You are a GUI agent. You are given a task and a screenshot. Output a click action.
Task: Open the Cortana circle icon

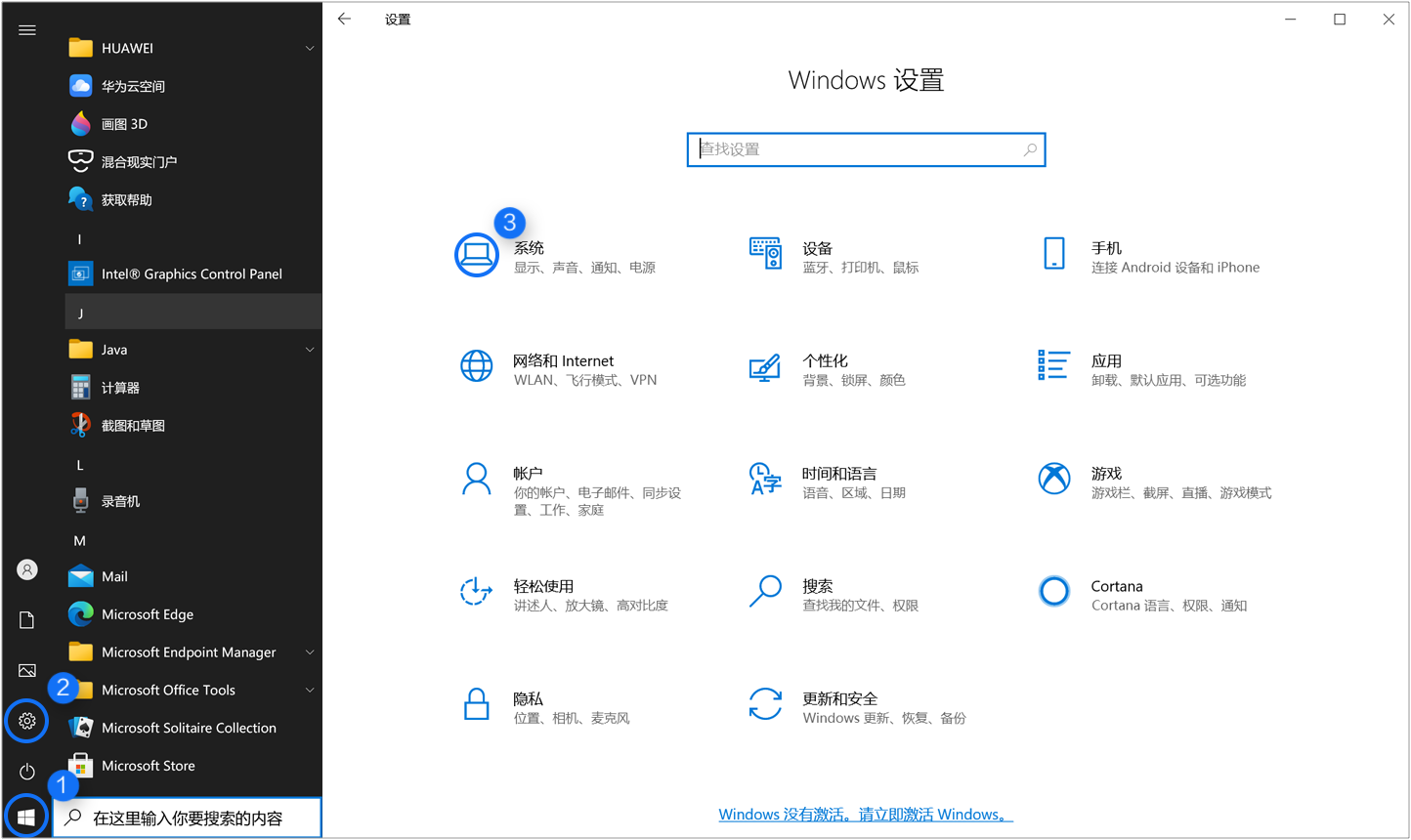1054,592
